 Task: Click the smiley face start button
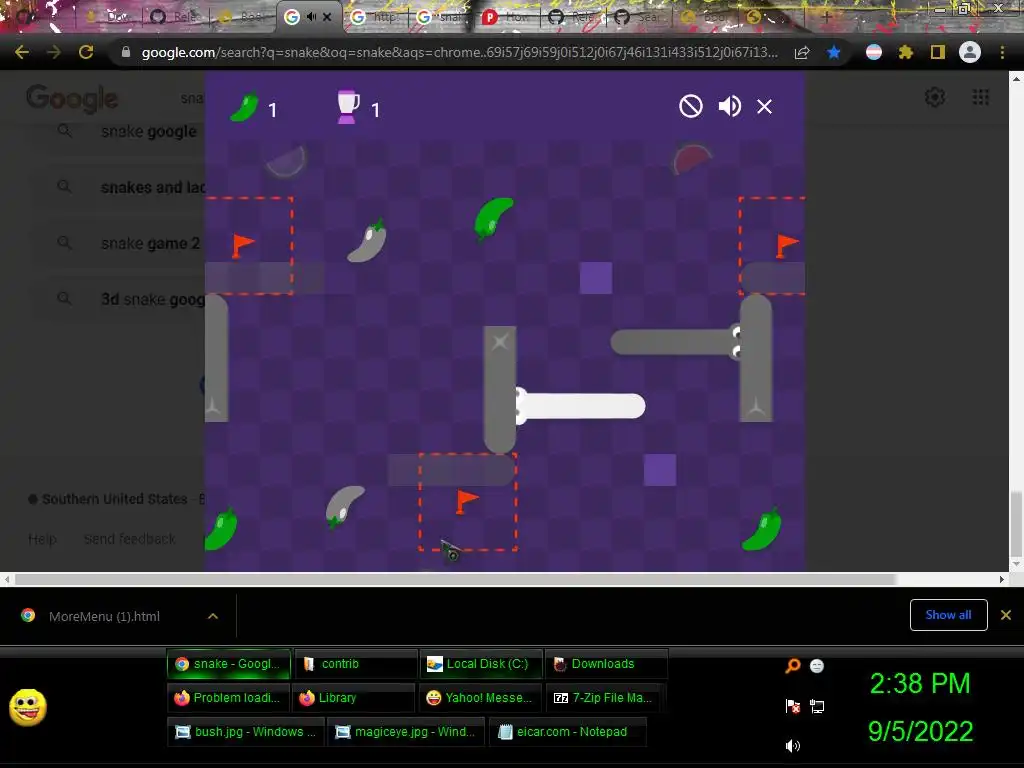(27, 707)
